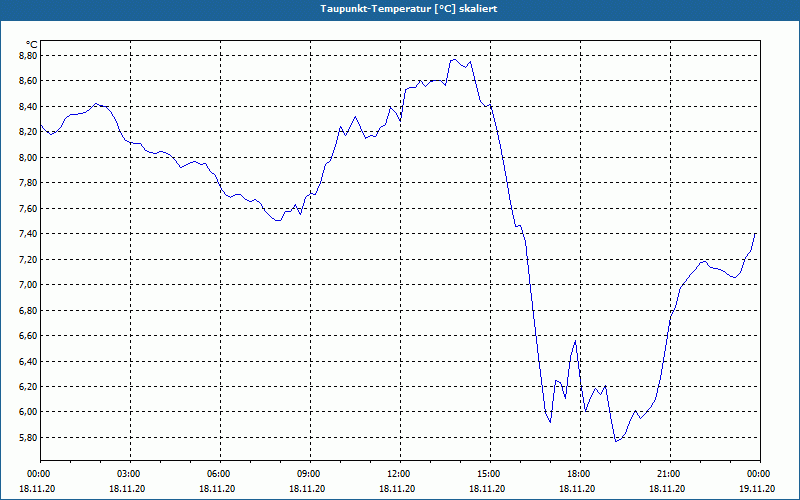Select the 5,80 y-axis value
This screenshot has height=500, width=800.
[x=29, y=437]
